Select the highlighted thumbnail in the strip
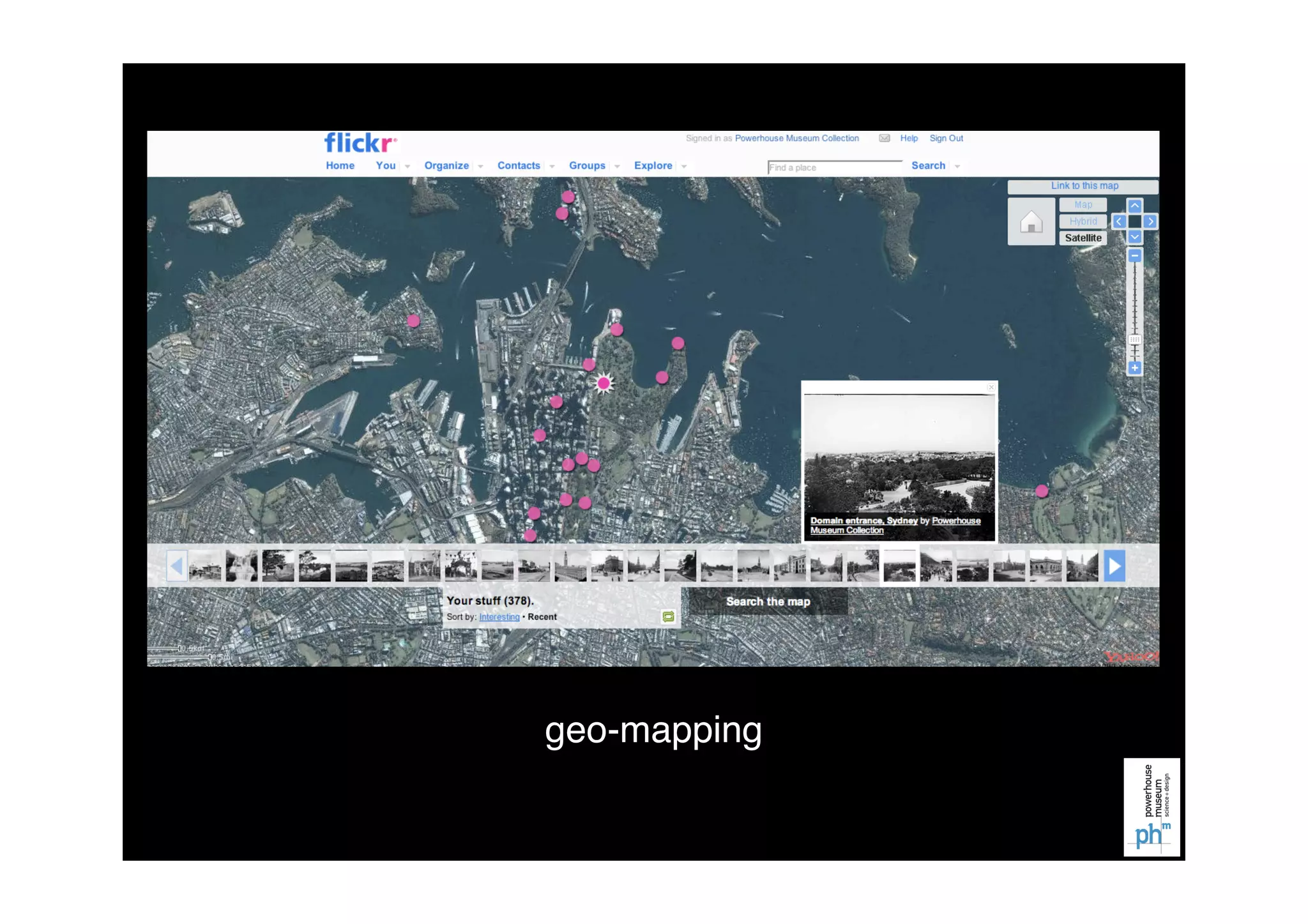Viewport: 1308px width, 924px height. point(899,566)
